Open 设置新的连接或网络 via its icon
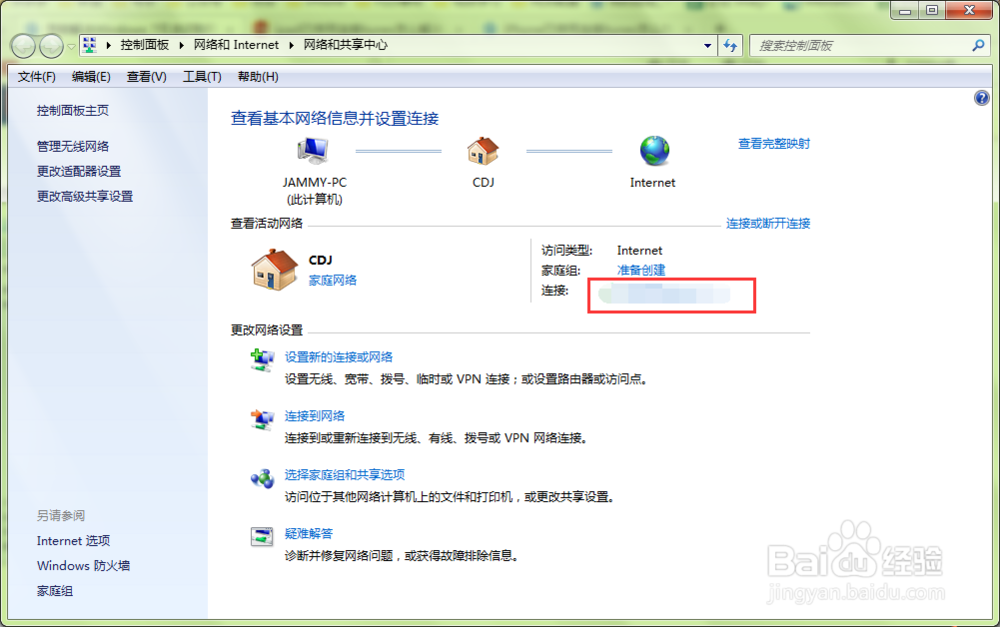 click(x=262, y=361)
